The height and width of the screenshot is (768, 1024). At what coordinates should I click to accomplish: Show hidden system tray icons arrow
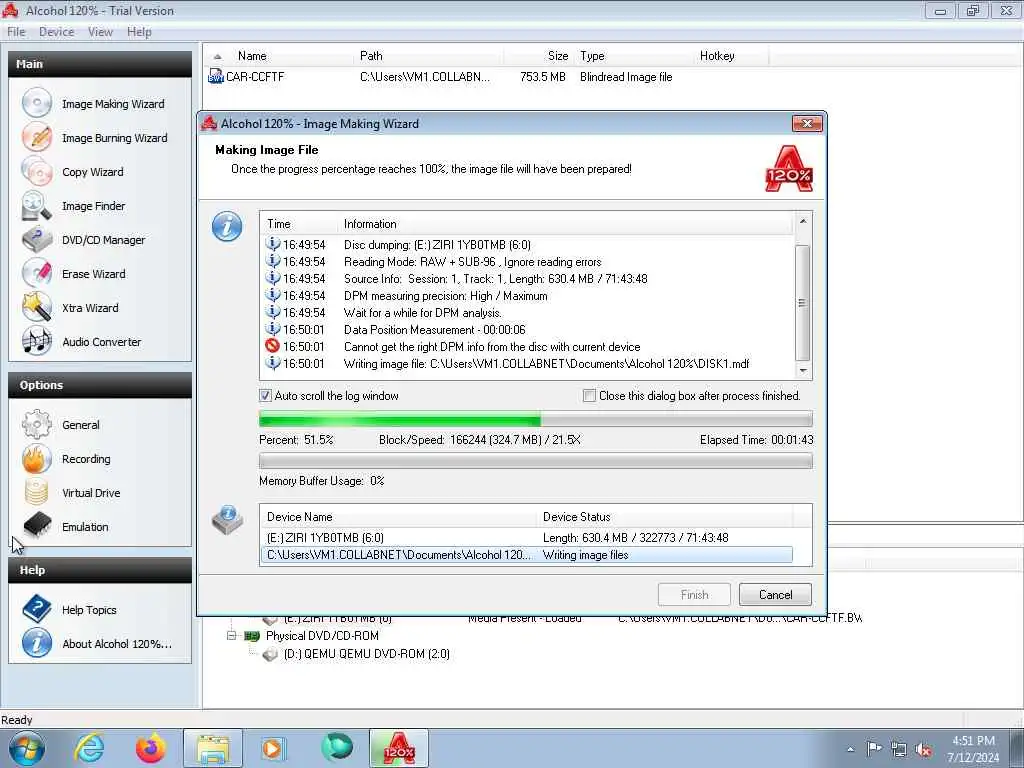850,749
